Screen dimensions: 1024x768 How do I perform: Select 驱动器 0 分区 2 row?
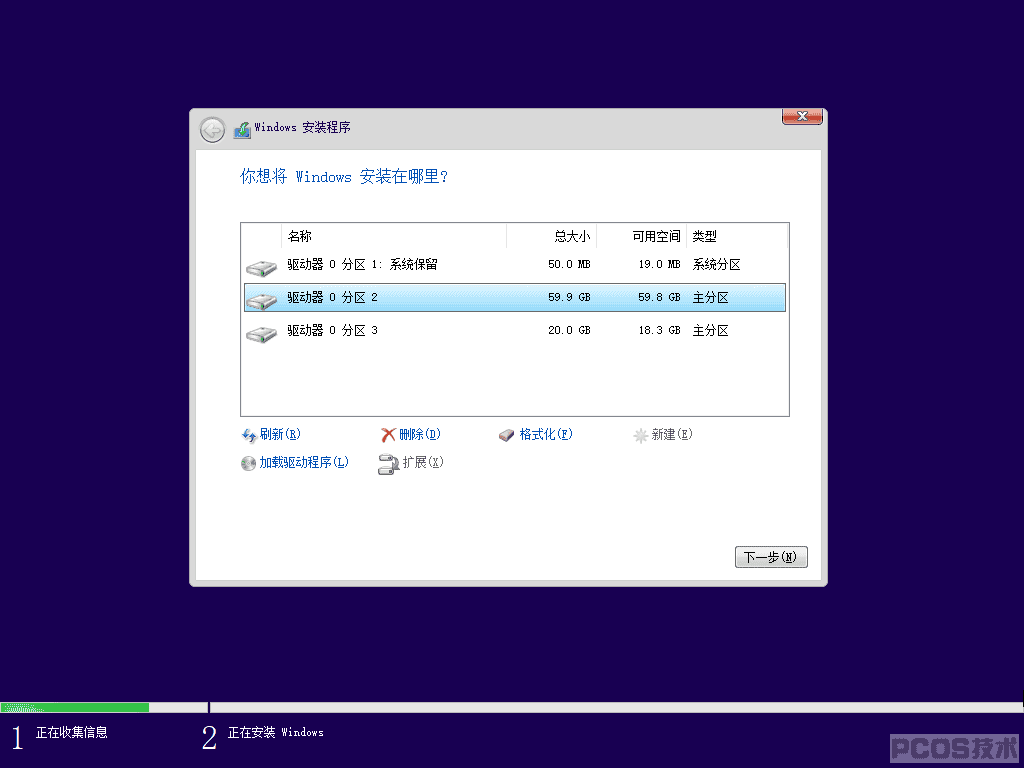pyautogui.click(x=515, y=297)
